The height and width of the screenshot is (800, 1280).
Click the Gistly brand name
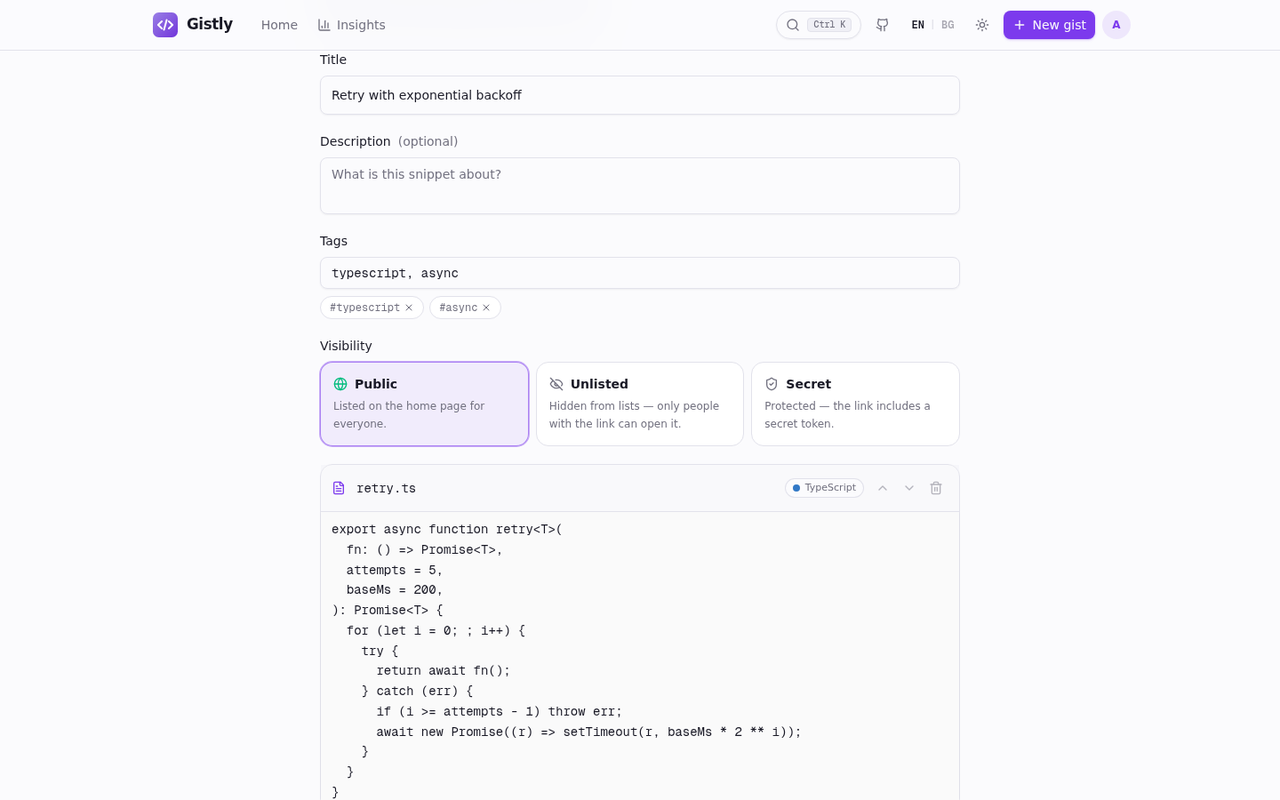(x=210, y=24)
